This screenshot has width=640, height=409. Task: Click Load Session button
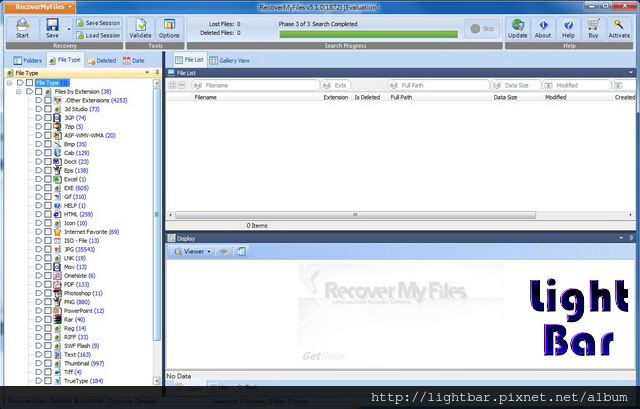(x=98, y=36)
